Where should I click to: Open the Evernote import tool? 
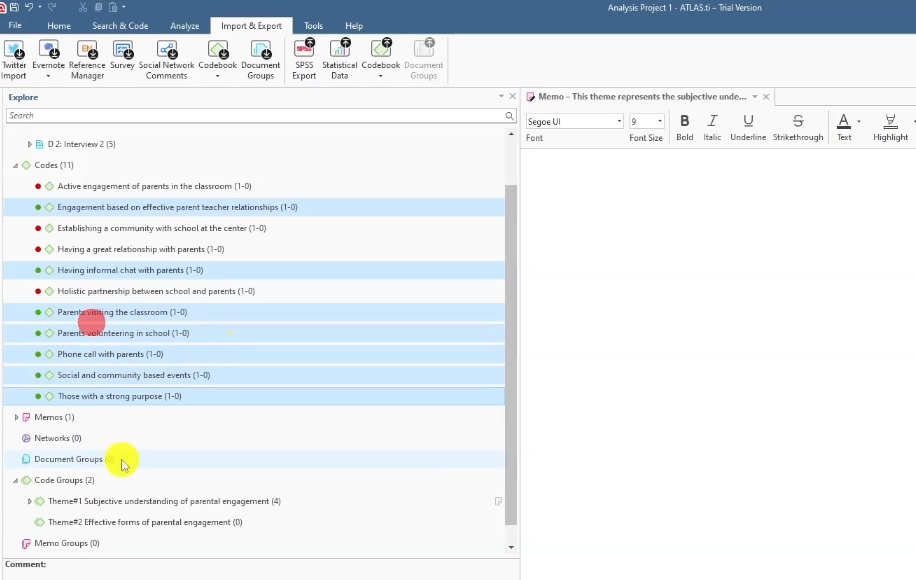[x=48, y=50]
